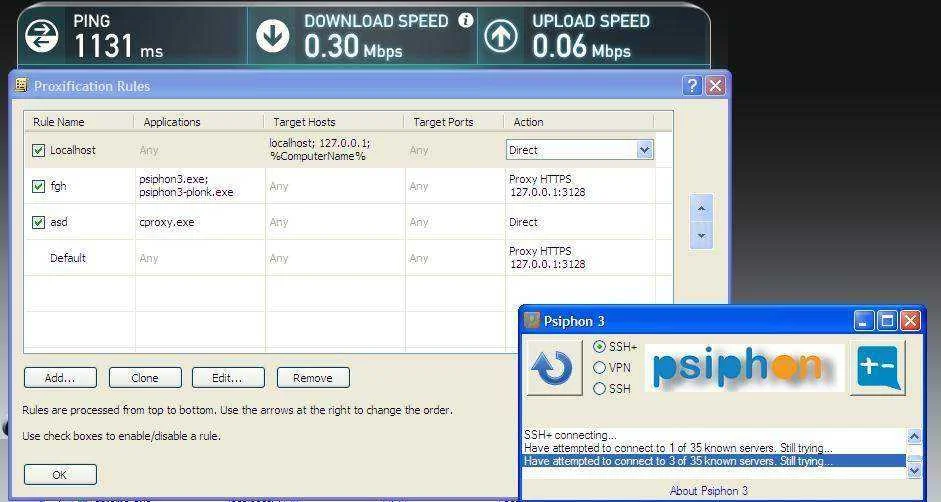Click the psiphon logo banner
This screenshot has height=502, width=941.
[744, 367]
